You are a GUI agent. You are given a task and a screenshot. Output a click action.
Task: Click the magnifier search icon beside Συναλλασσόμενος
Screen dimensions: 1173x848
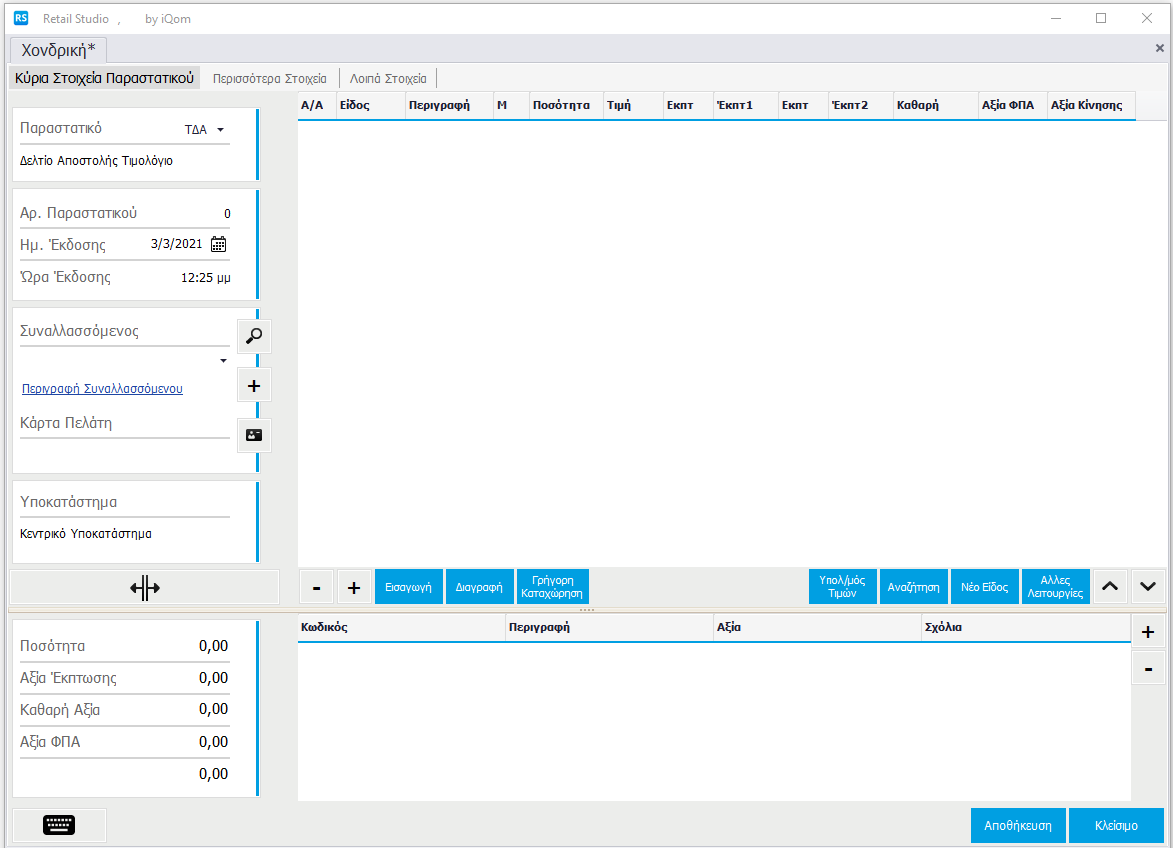(254, 336)
